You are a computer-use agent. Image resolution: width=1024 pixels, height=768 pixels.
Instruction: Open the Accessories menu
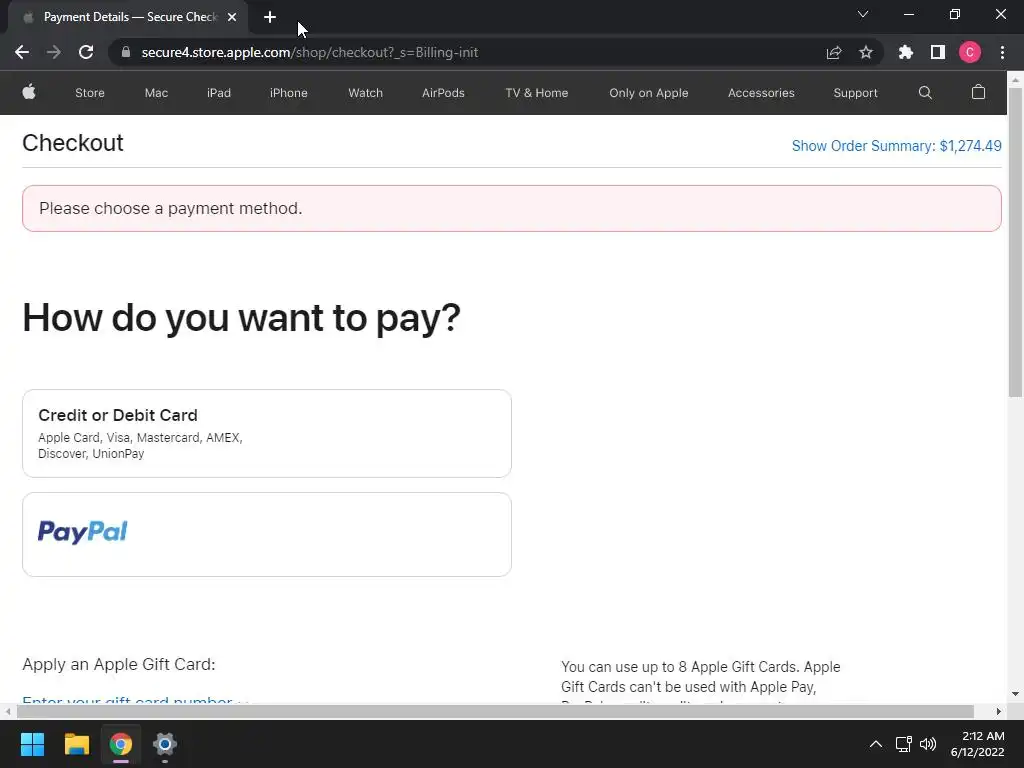point(761,93)
